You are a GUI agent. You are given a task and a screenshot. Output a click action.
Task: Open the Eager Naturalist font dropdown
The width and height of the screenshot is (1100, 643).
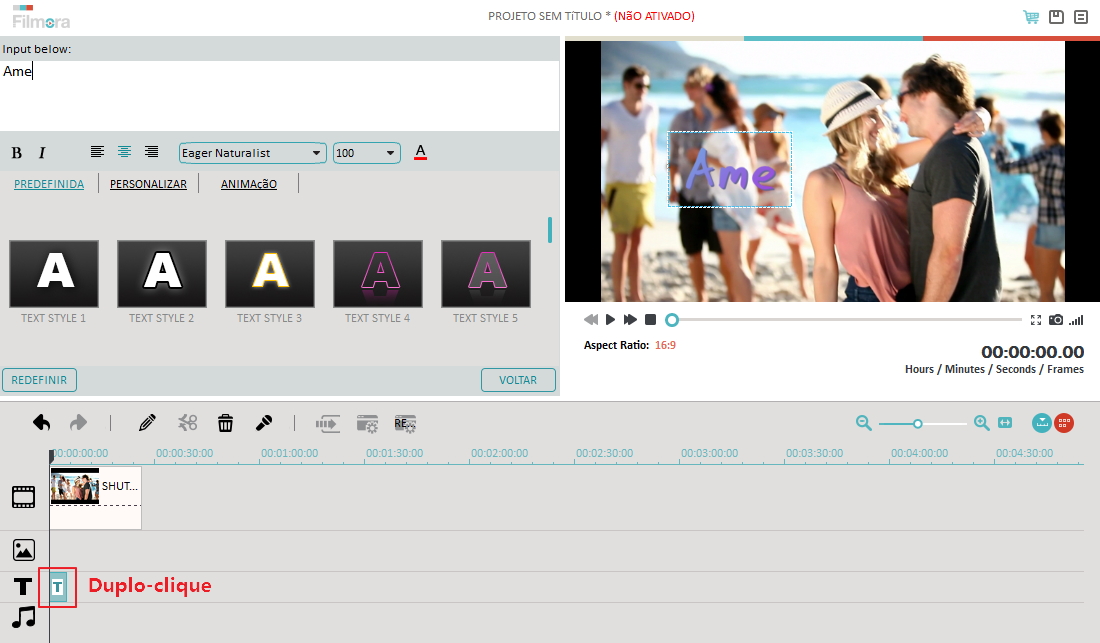click(250, 153)
